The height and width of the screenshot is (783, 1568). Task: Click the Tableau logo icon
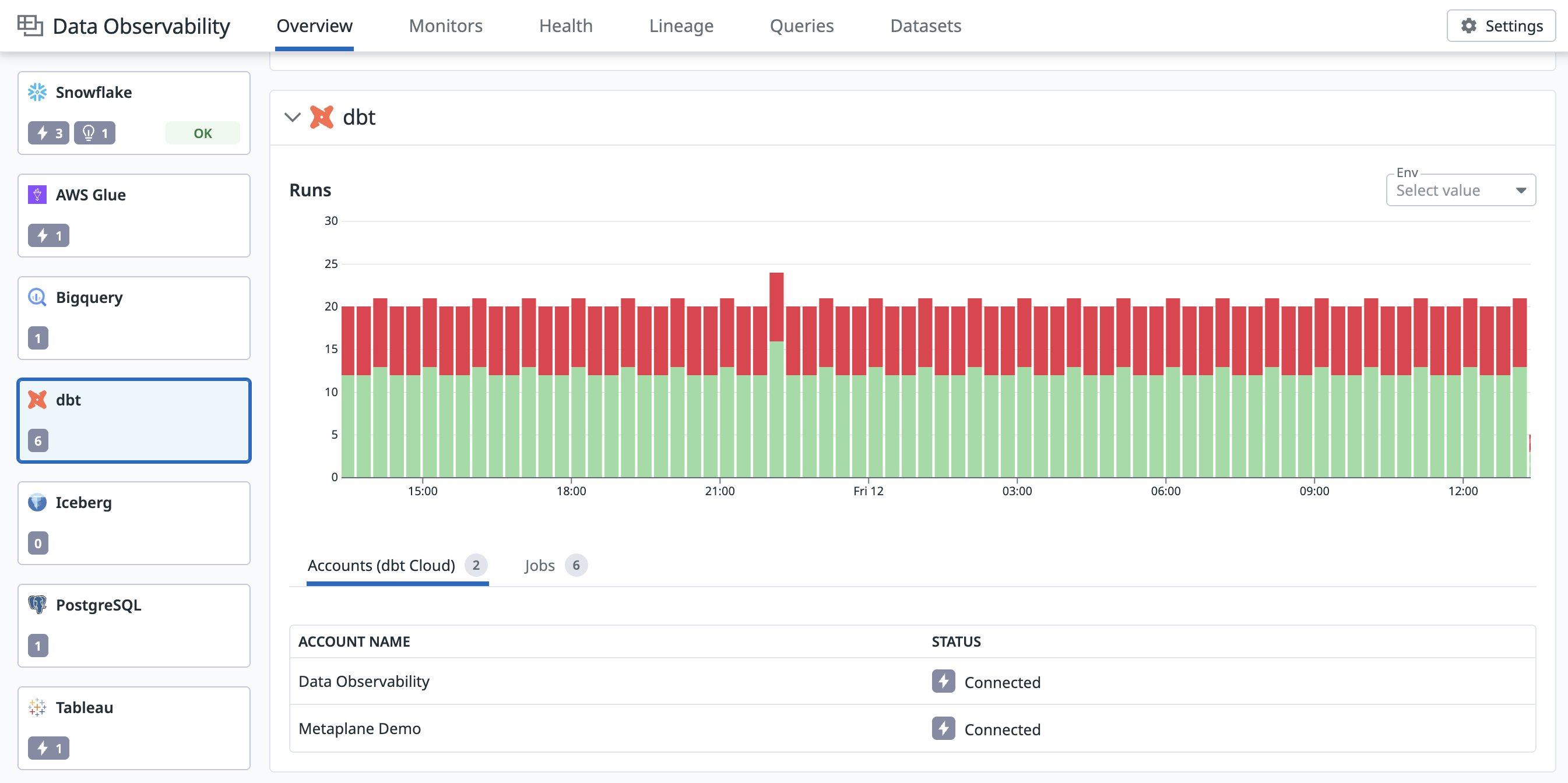(x=37, y=707)
